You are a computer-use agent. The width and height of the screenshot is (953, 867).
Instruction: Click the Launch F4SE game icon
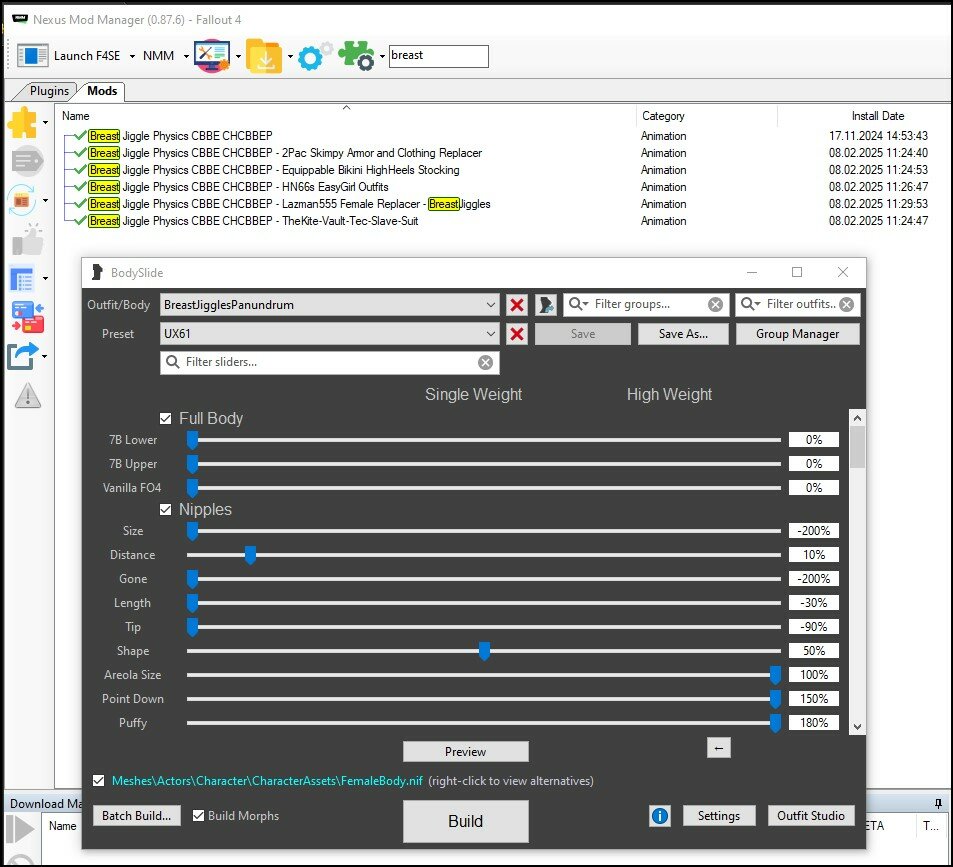tap(32, 55)
